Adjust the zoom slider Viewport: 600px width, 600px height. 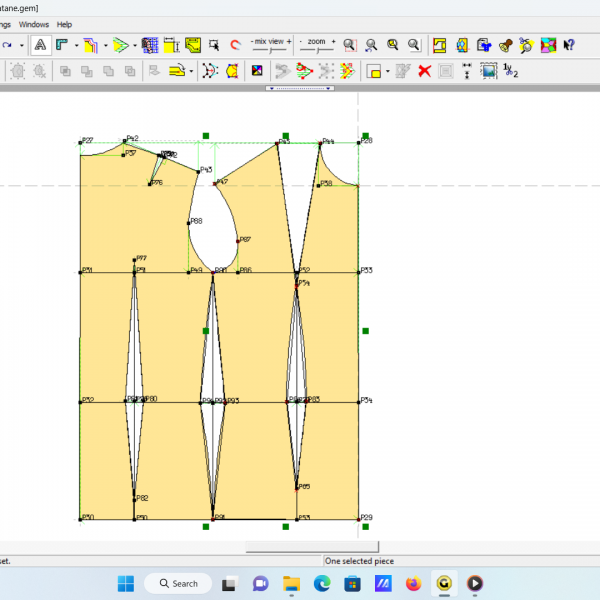pyautogui.click(x=317, y=51)
